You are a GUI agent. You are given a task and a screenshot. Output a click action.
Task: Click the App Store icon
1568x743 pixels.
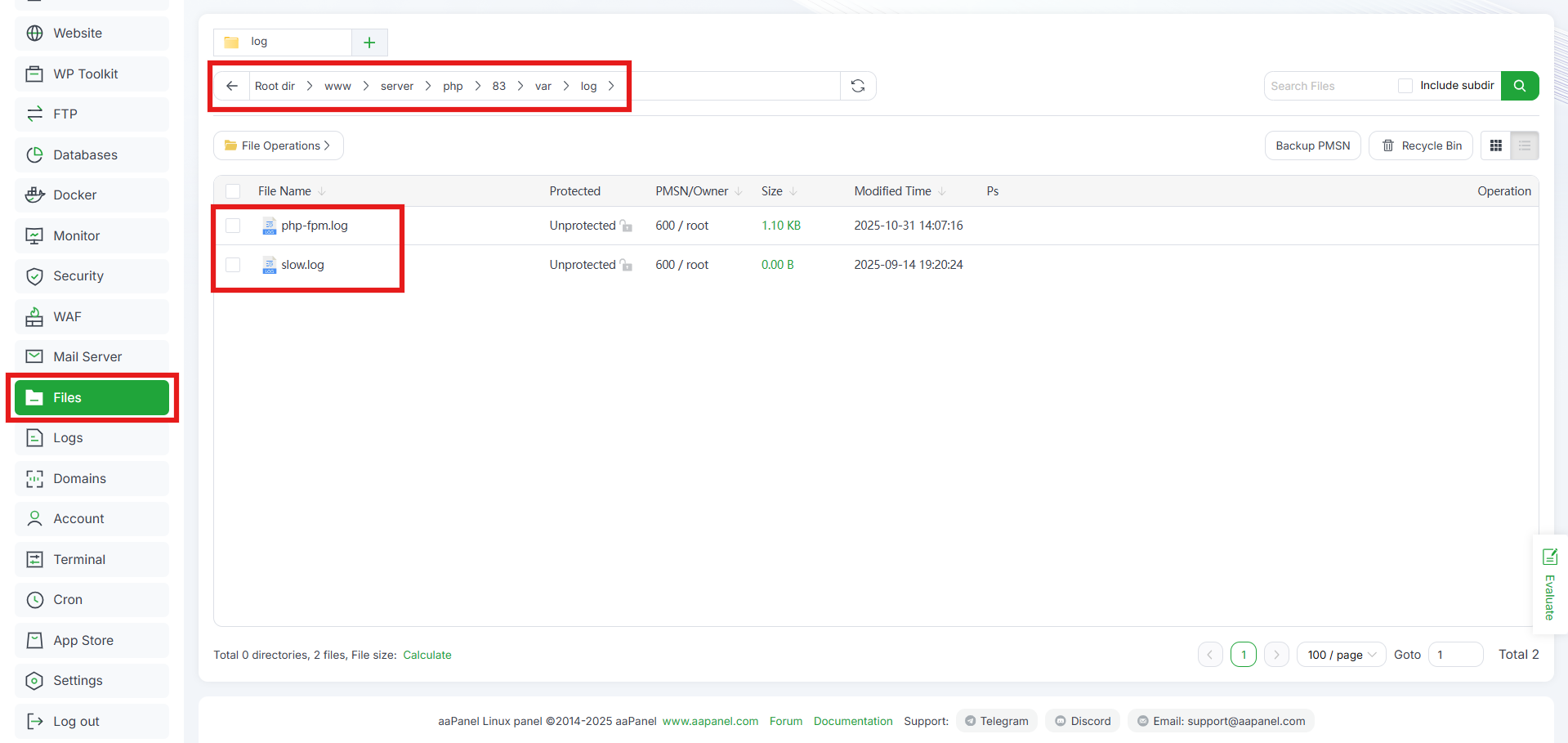34,641
